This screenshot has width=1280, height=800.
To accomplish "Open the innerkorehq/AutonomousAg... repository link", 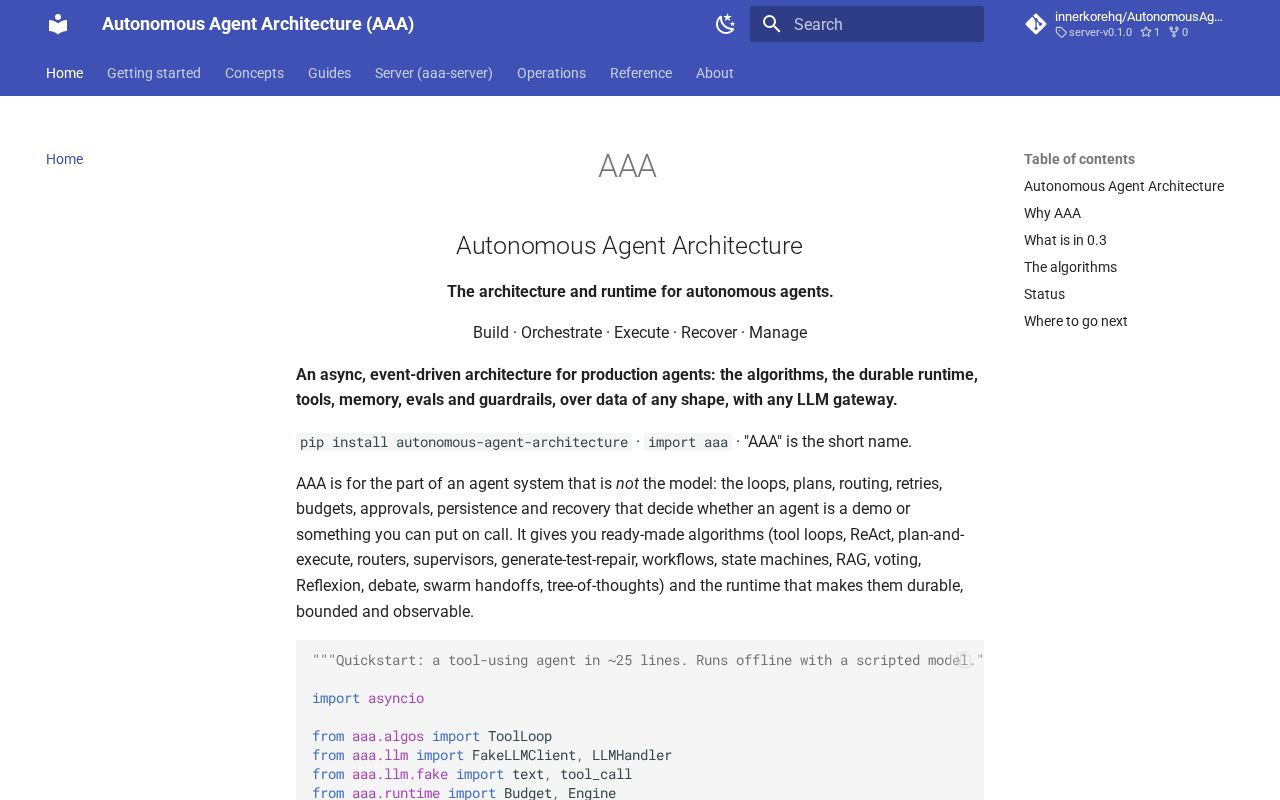I will 1139,16.
